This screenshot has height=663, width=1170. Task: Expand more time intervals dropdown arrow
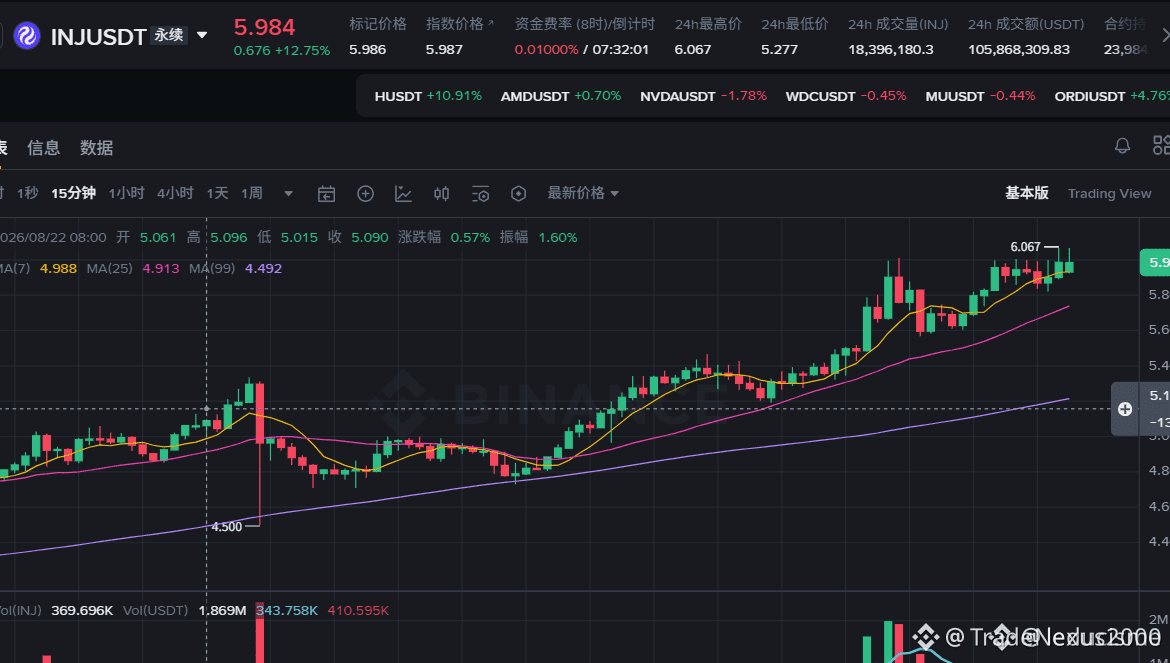288,194
